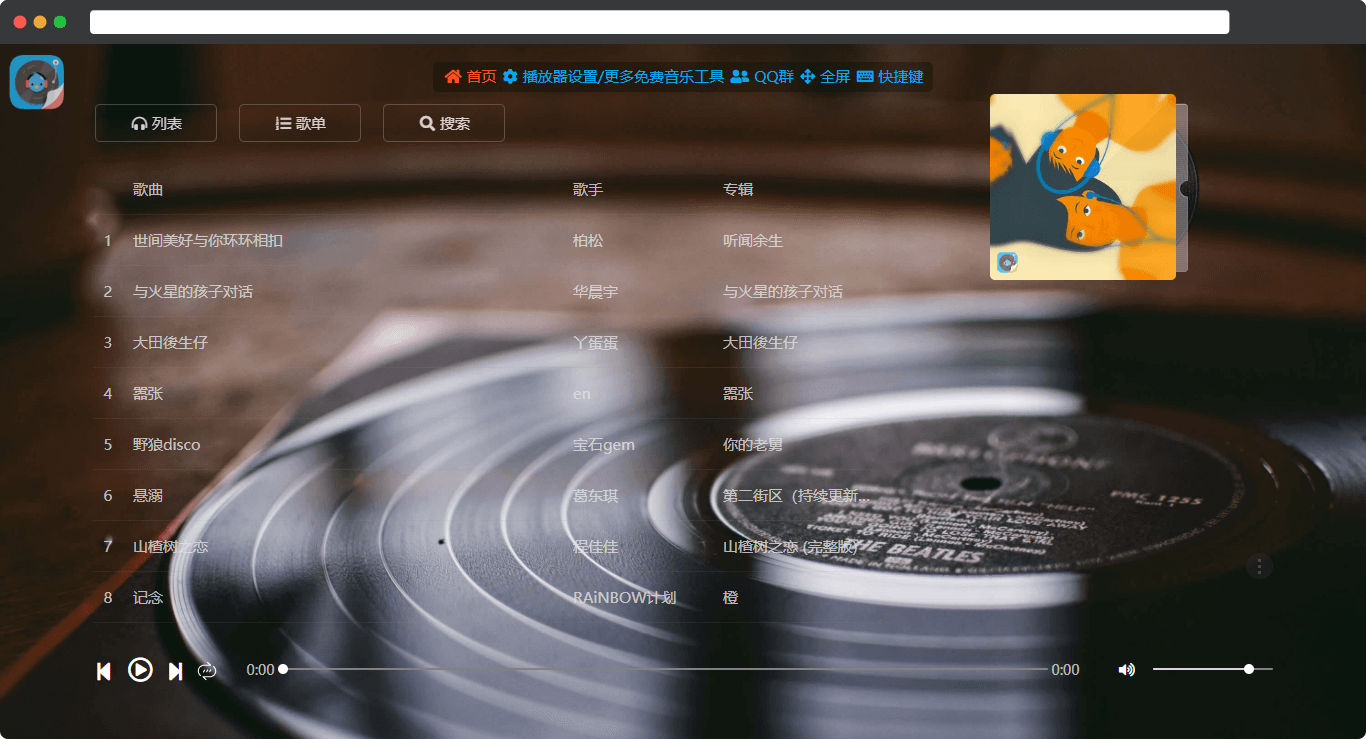Click artist 柏松
Image resolution: width=1366 pixels, height=739 pixels.
(x=588, y=241)
